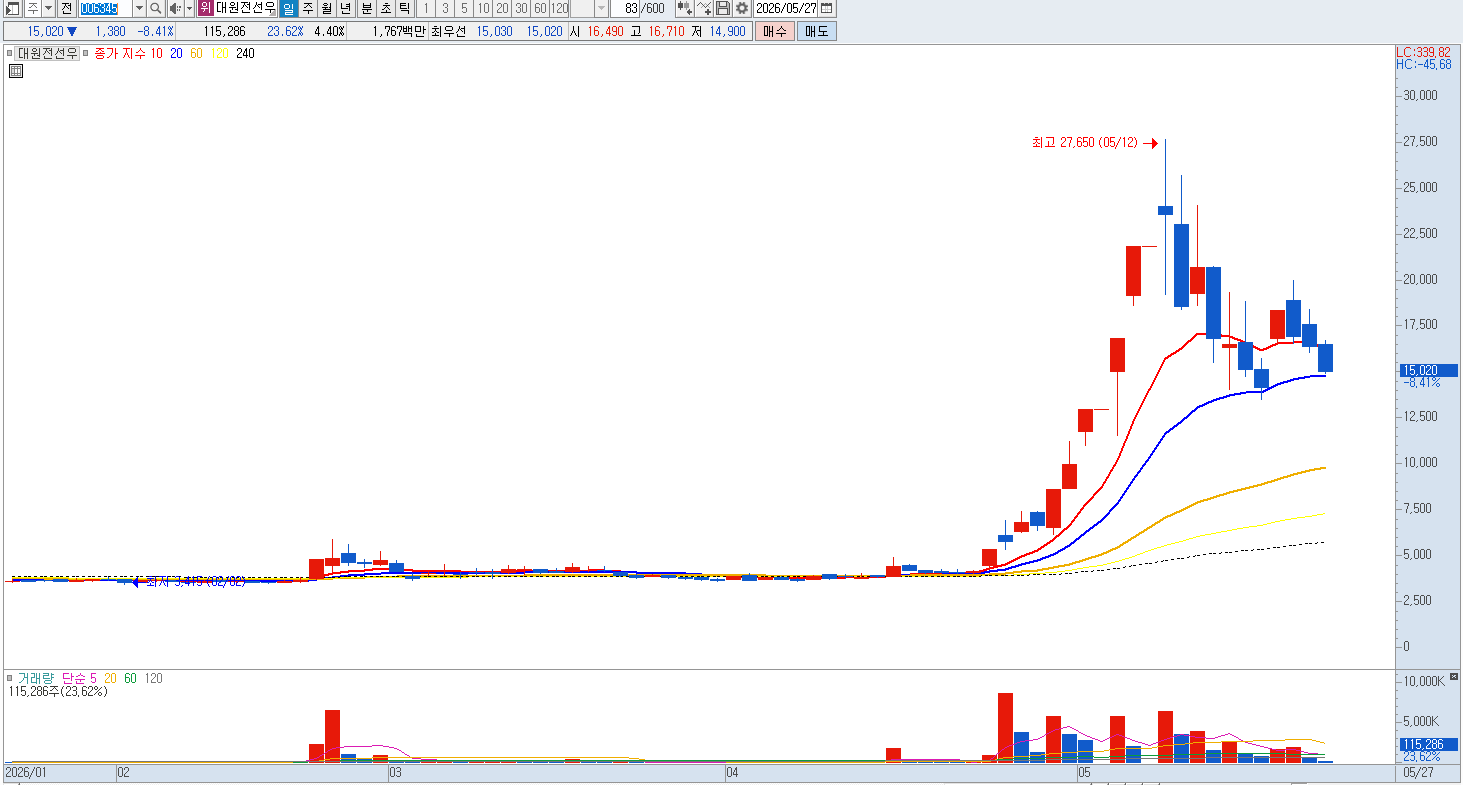Image resolution: width=1463 pixels, height=785 pixels.
Task: Select the 60 interval button
Action: click(540, 8)
